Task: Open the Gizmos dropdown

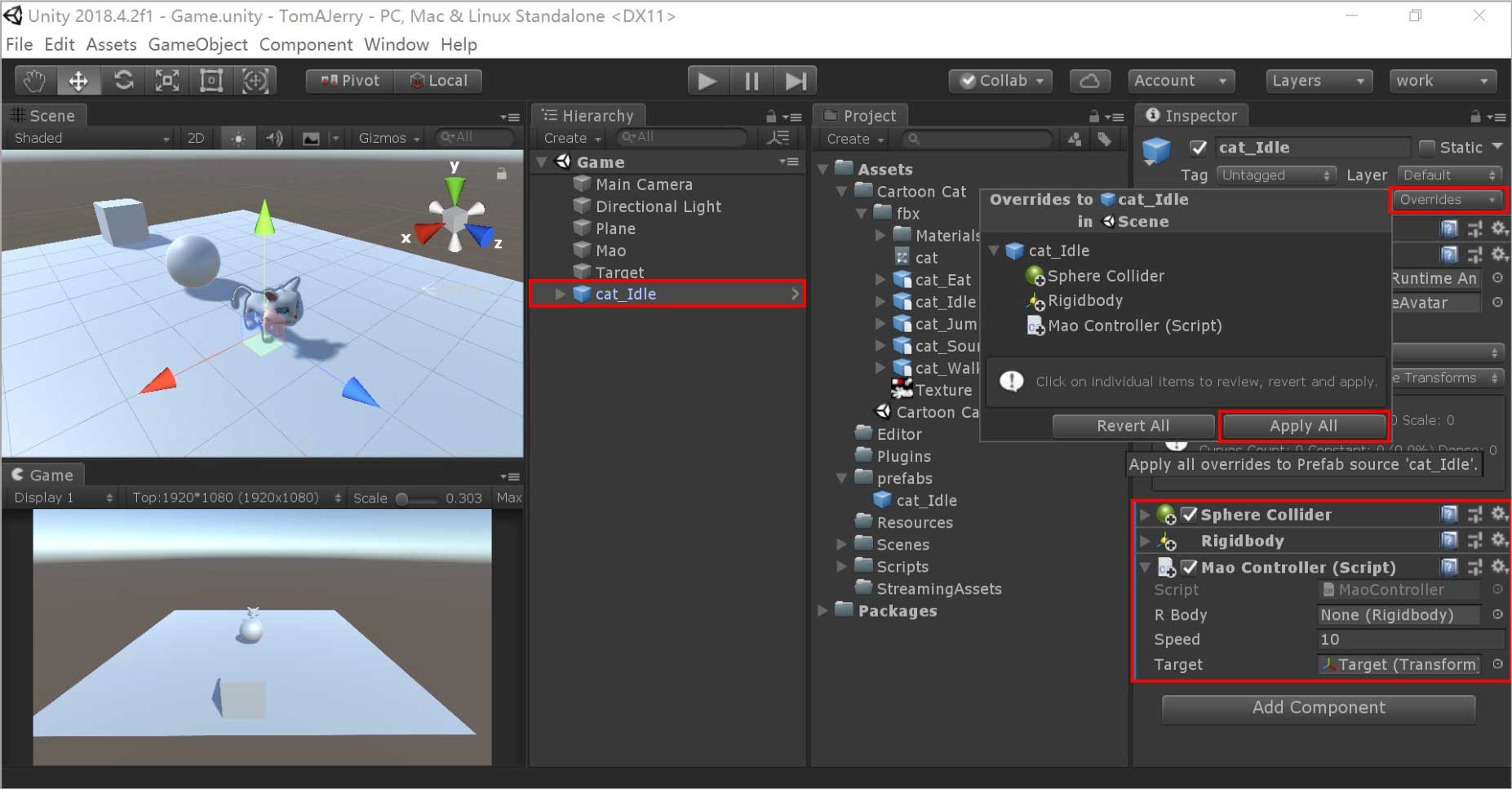Action: (388, 138)
